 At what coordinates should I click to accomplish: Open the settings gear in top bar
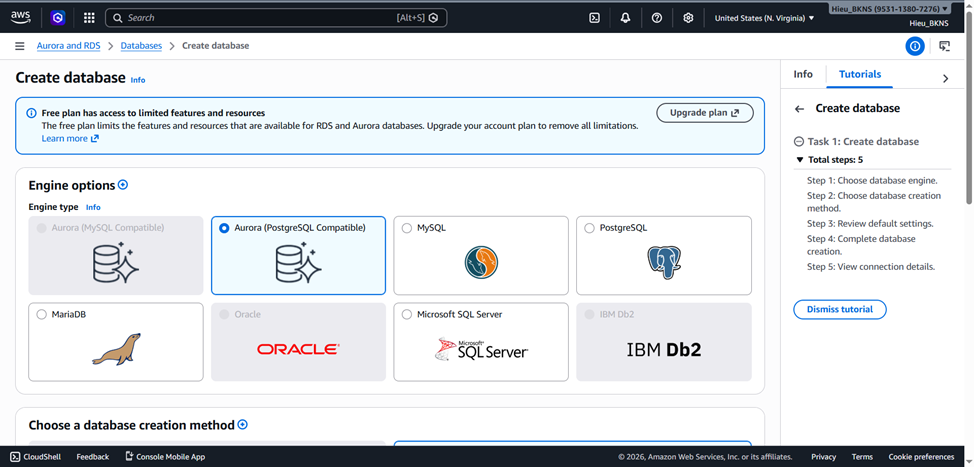coord(688,18)
